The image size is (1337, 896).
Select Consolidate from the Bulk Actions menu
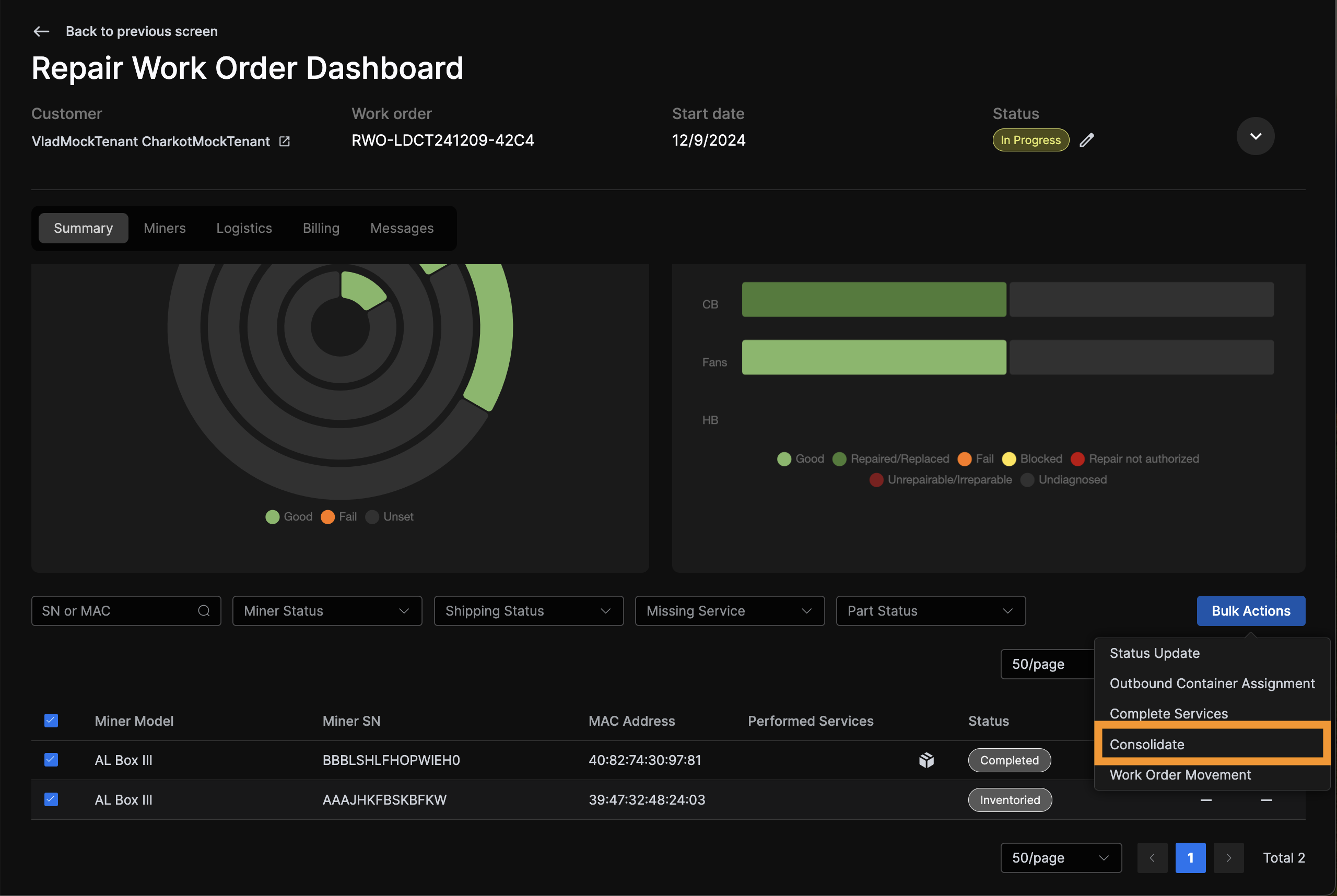point(1147,744)
